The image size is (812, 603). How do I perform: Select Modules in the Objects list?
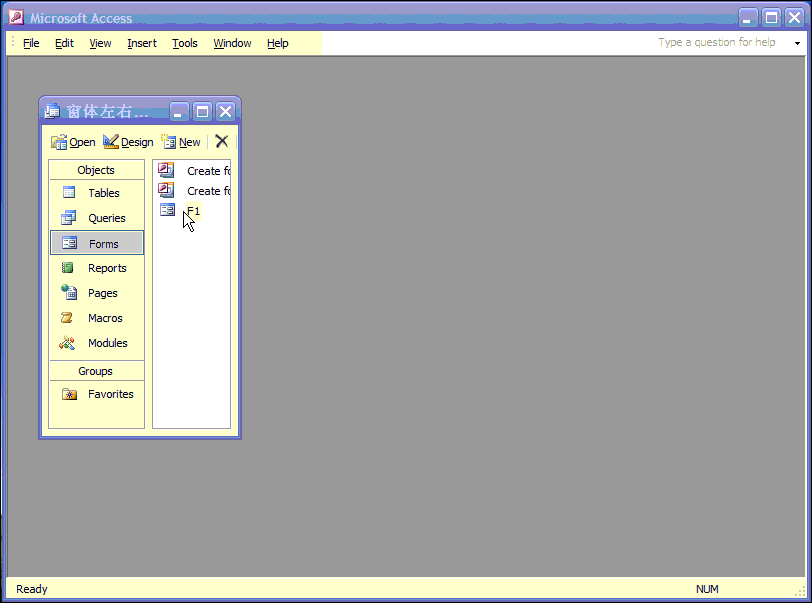tap(97, 343)
